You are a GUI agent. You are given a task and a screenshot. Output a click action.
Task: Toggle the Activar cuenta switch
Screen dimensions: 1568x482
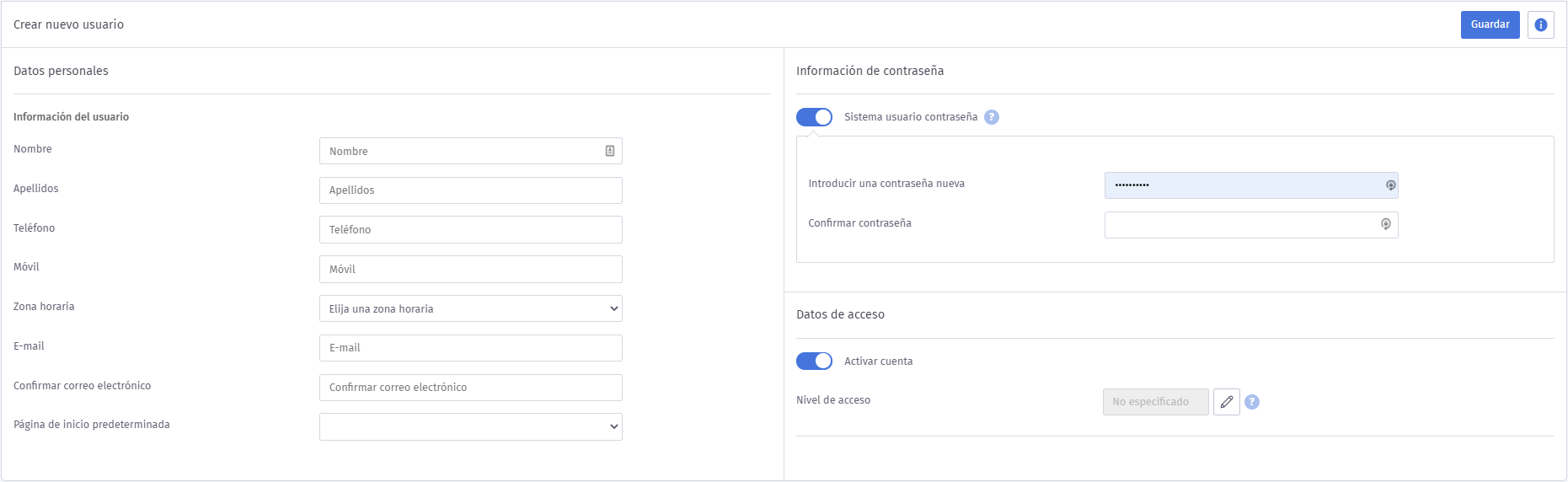[814, 361]
